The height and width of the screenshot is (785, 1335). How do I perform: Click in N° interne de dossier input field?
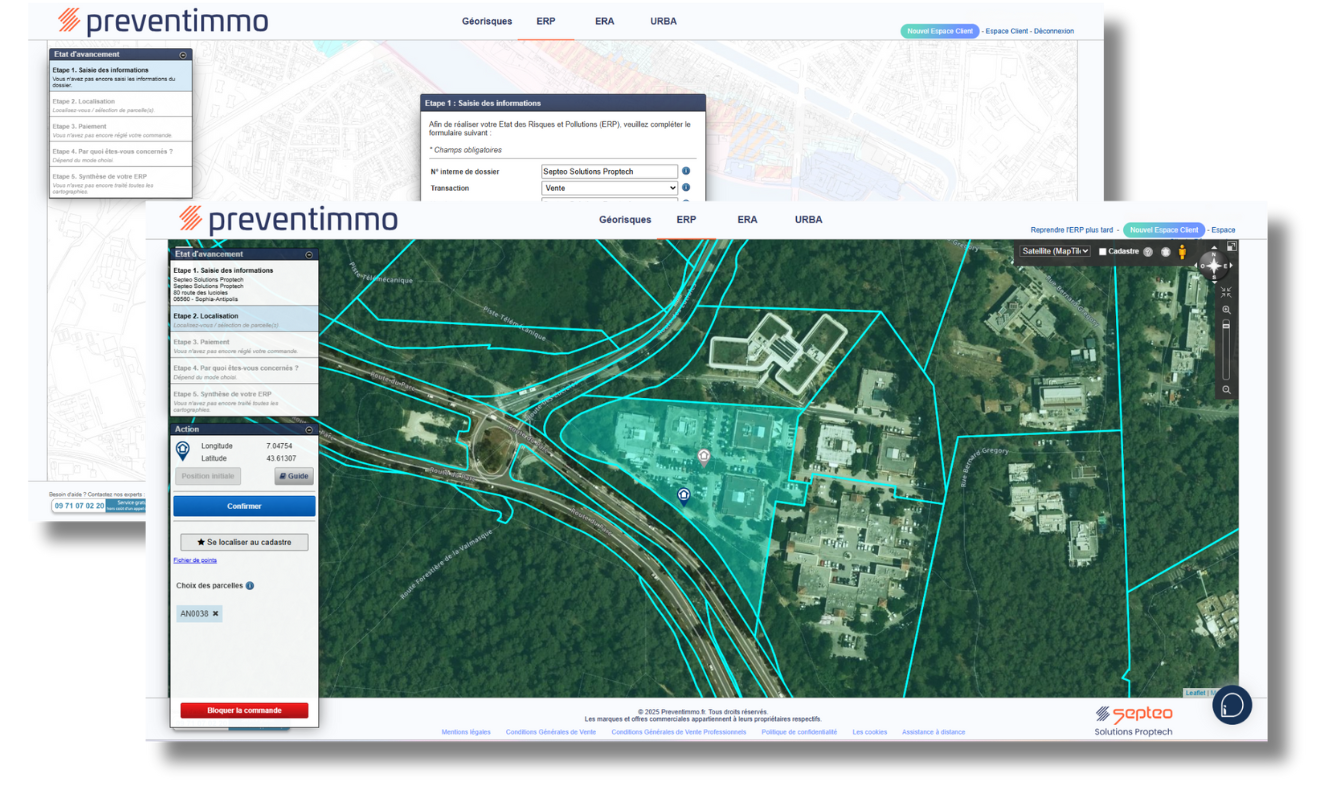click(609, 172)
